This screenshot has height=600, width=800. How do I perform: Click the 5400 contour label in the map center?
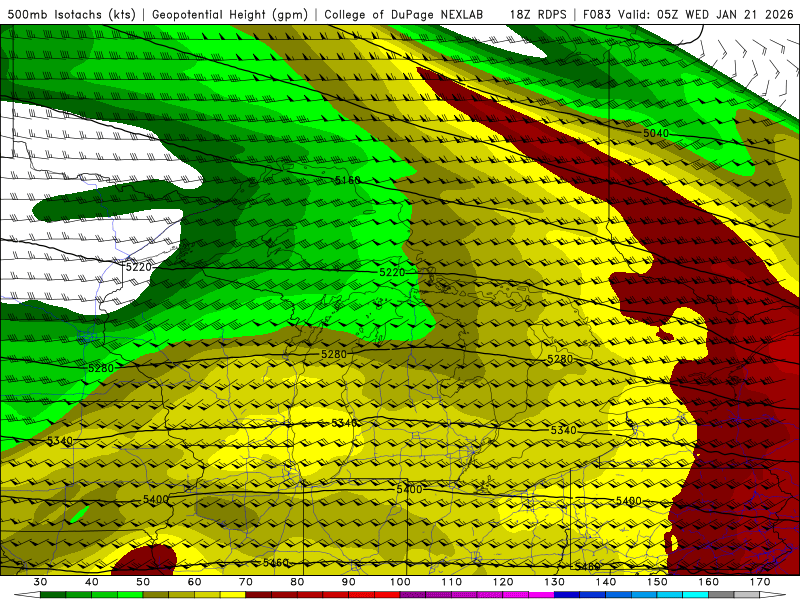coord(409,489)
